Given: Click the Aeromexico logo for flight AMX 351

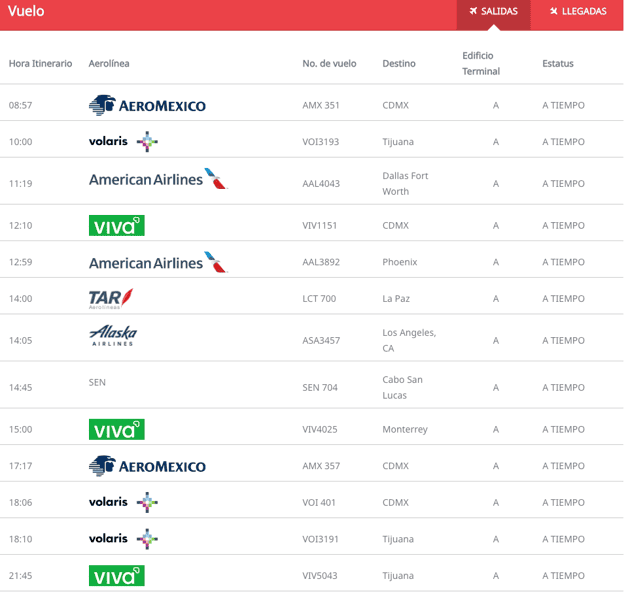Looking at the screenshot, I should point(147,105).
